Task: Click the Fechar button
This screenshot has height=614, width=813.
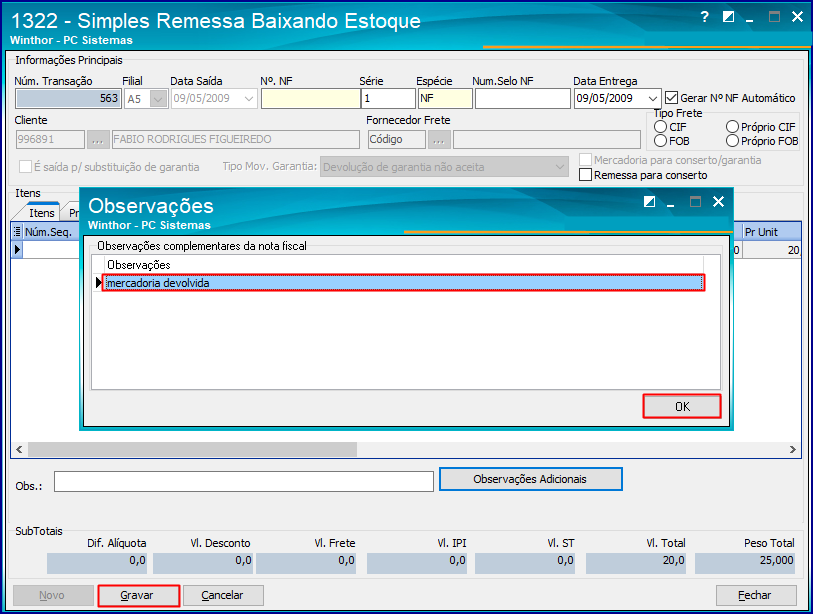Action: [x=756, y=595]
